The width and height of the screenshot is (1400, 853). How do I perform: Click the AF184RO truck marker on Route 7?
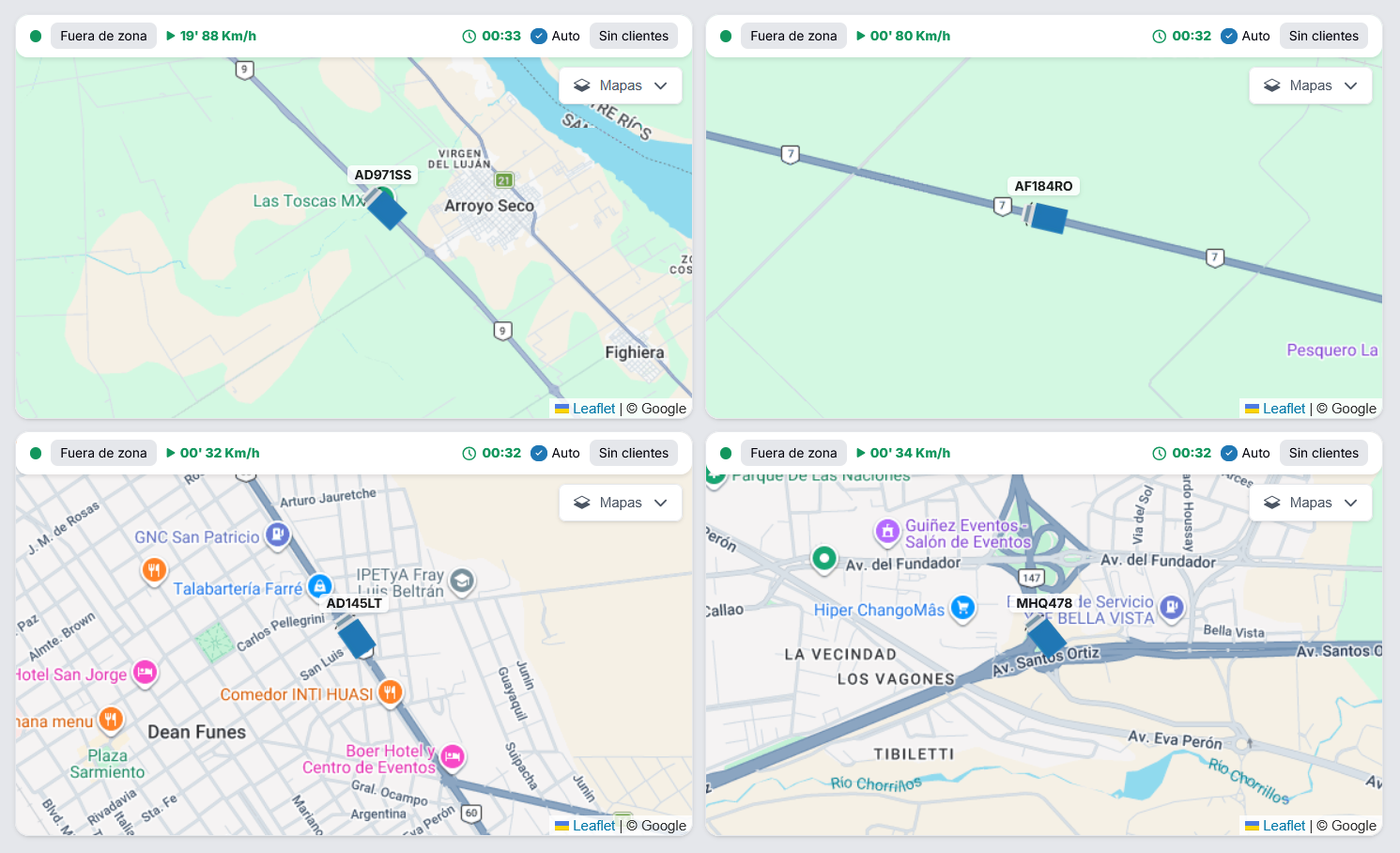[1047, 218]
